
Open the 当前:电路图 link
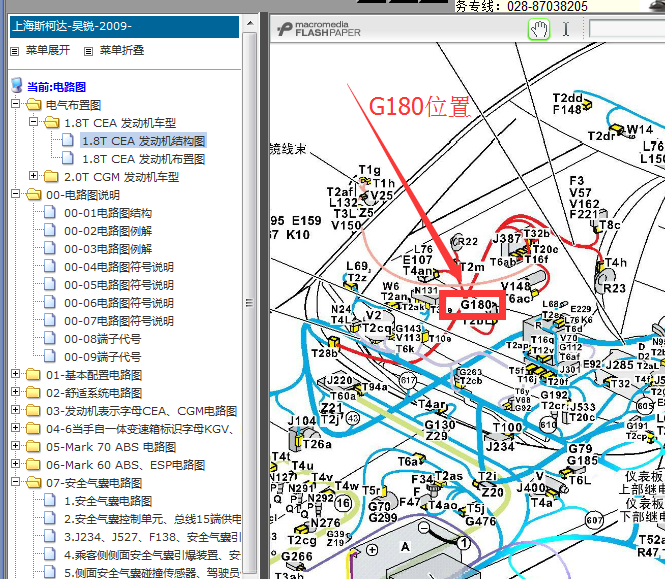[56, 87]
